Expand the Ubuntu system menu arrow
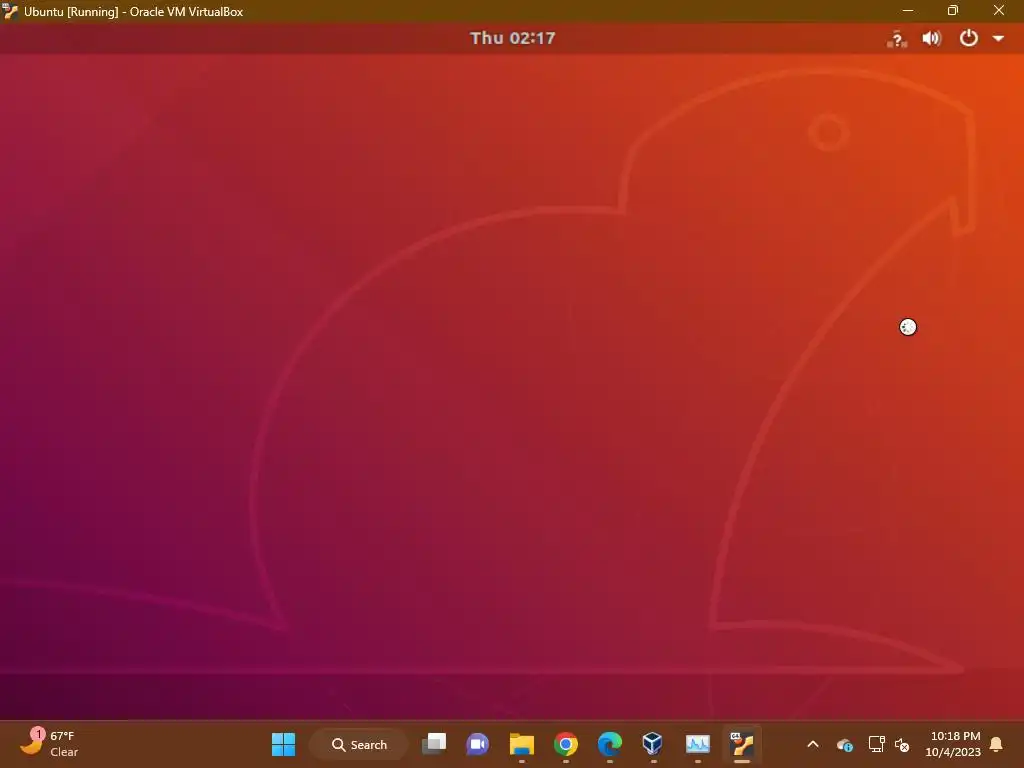1024x768 pixels. tap(998, 39)
